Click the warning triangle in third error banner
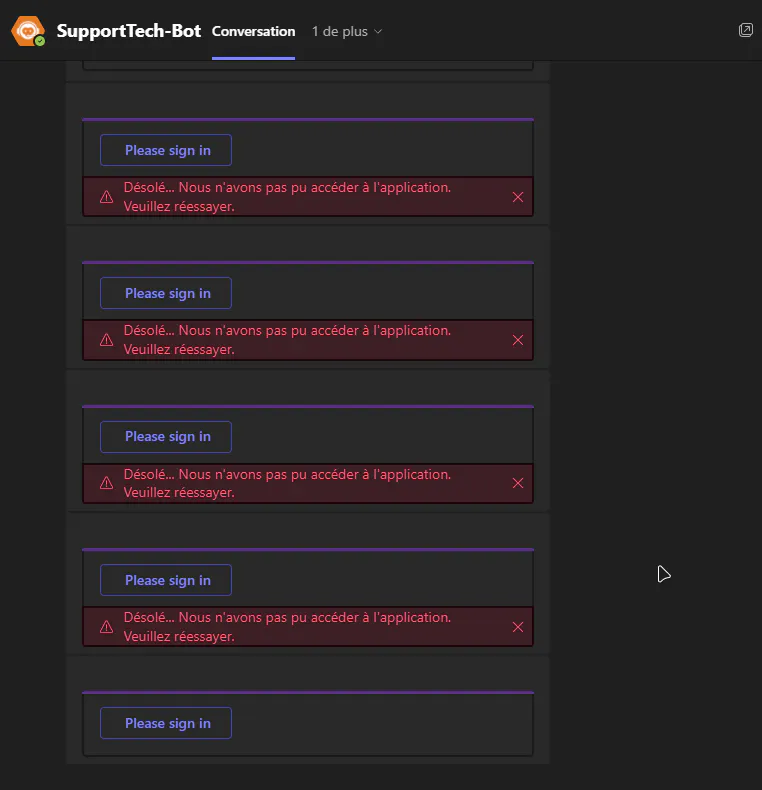The image size is (762, 790). tap(106, 483)
